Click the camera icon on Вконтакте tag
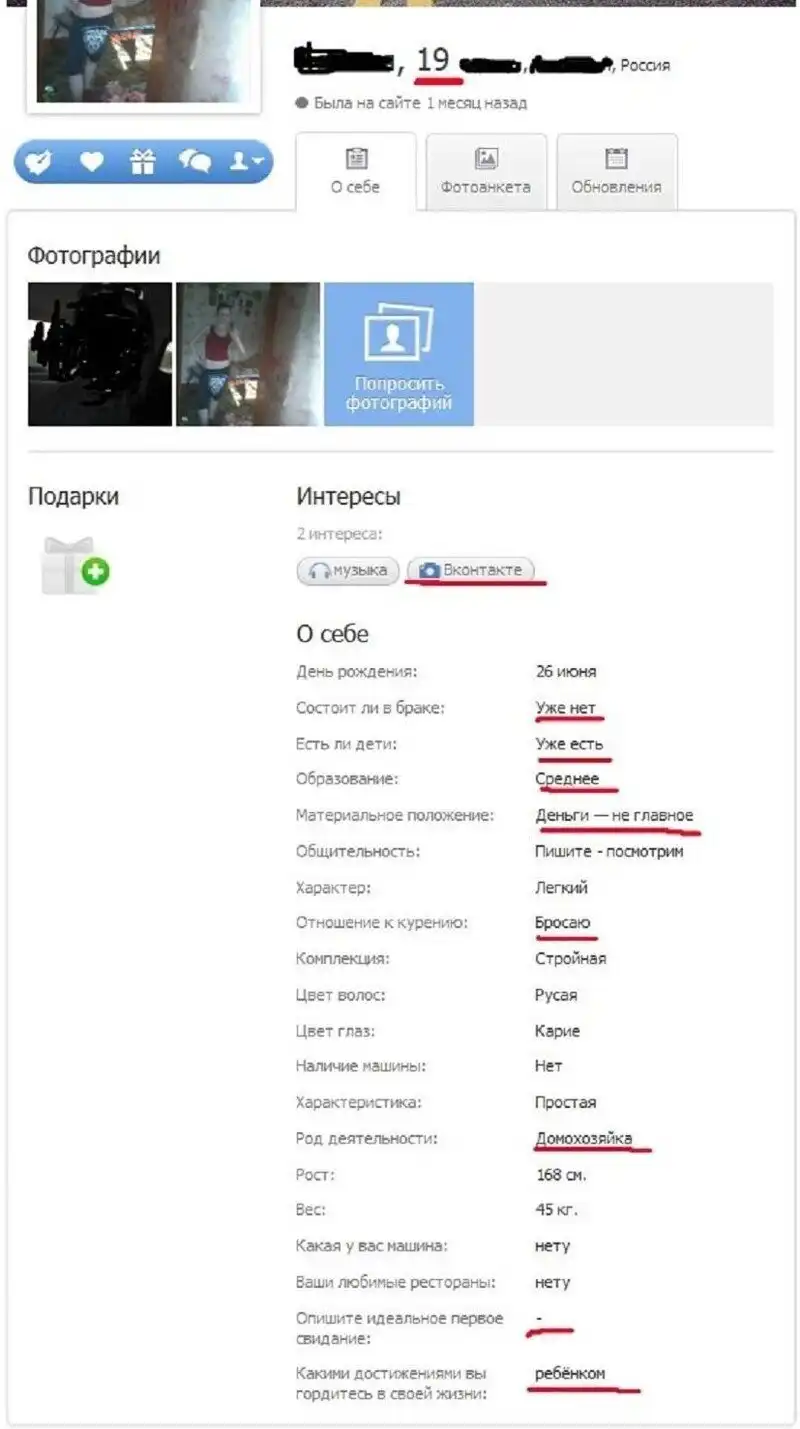Screen dimensions: 800x1429 pyautogui.click(x=429, y=570)
